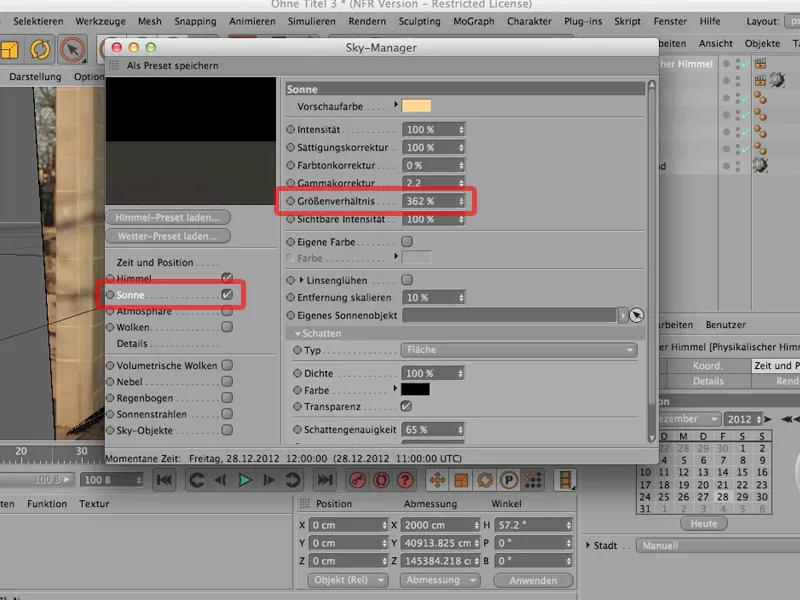The width and height of the screenshot is (800, 600).
Task: Click Himmel-Preset laden button
Action: click(168, 217)
